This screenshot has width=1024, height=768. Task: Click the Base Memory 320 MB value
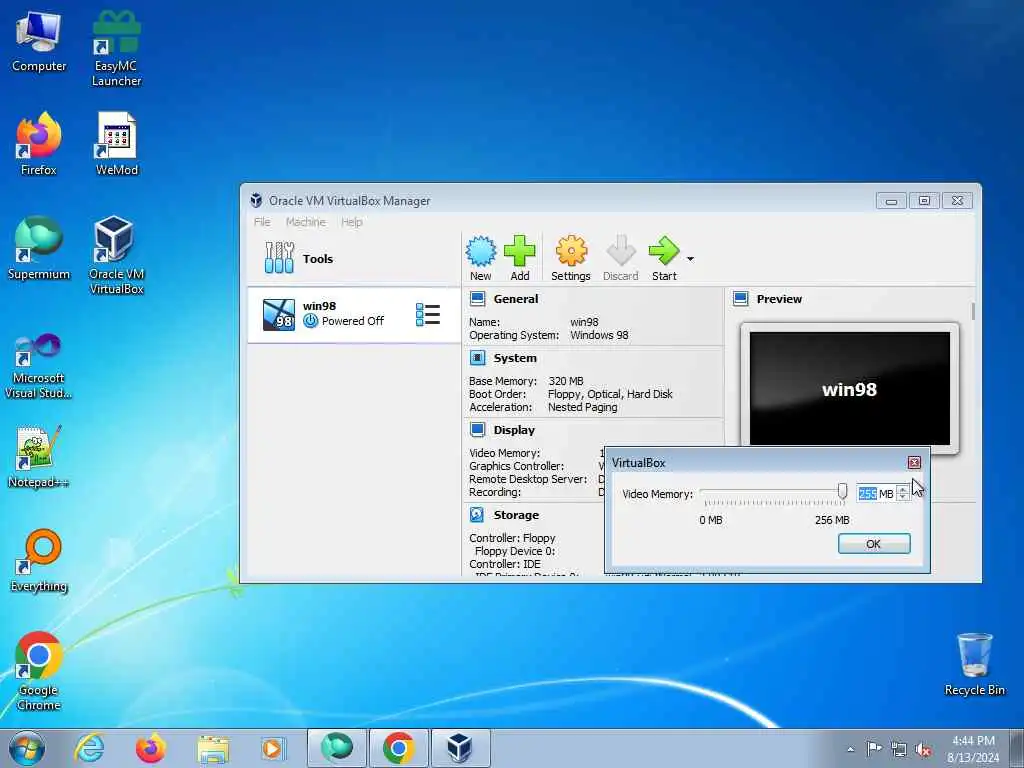click(x=566, y=381)
